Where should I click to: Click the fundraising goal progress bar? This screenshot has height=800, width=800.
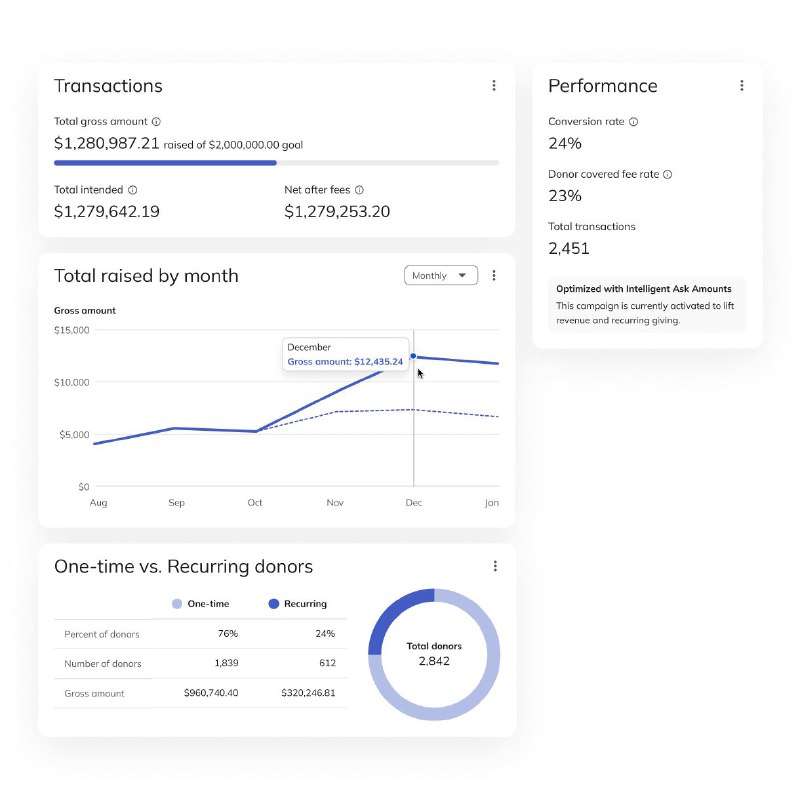pyautogui.click(x=276, y=162)
